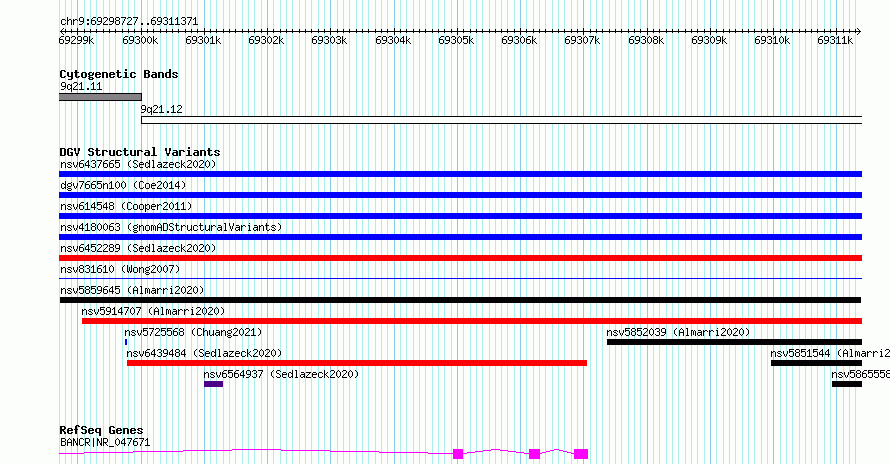Click the nsv6452289 (Sedlazeck2020) variant label
This screenshot has width=890, height=464.
click(138, 248)
